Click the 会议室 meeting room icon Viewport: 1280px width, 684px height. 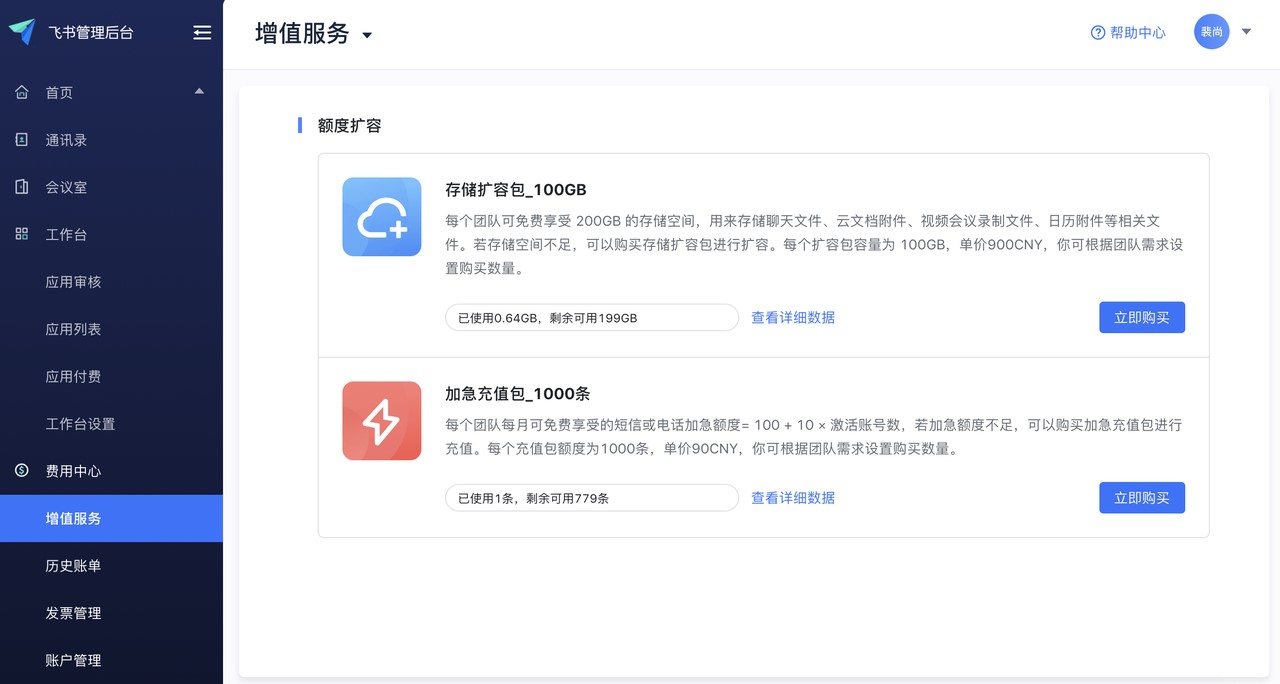[x=21, y=187]
